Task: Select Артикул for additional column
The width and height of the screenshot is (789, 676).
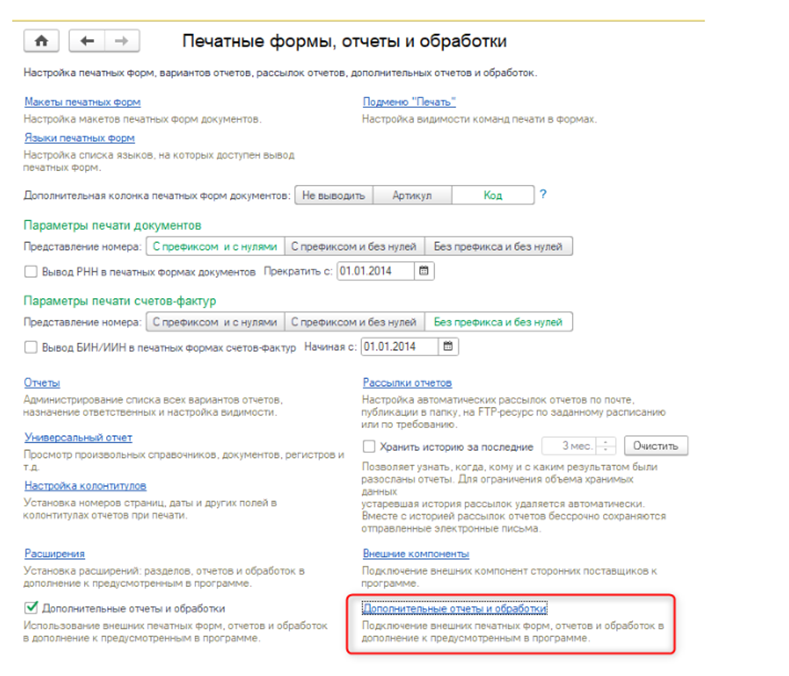Action: click(x=412, y=195)
